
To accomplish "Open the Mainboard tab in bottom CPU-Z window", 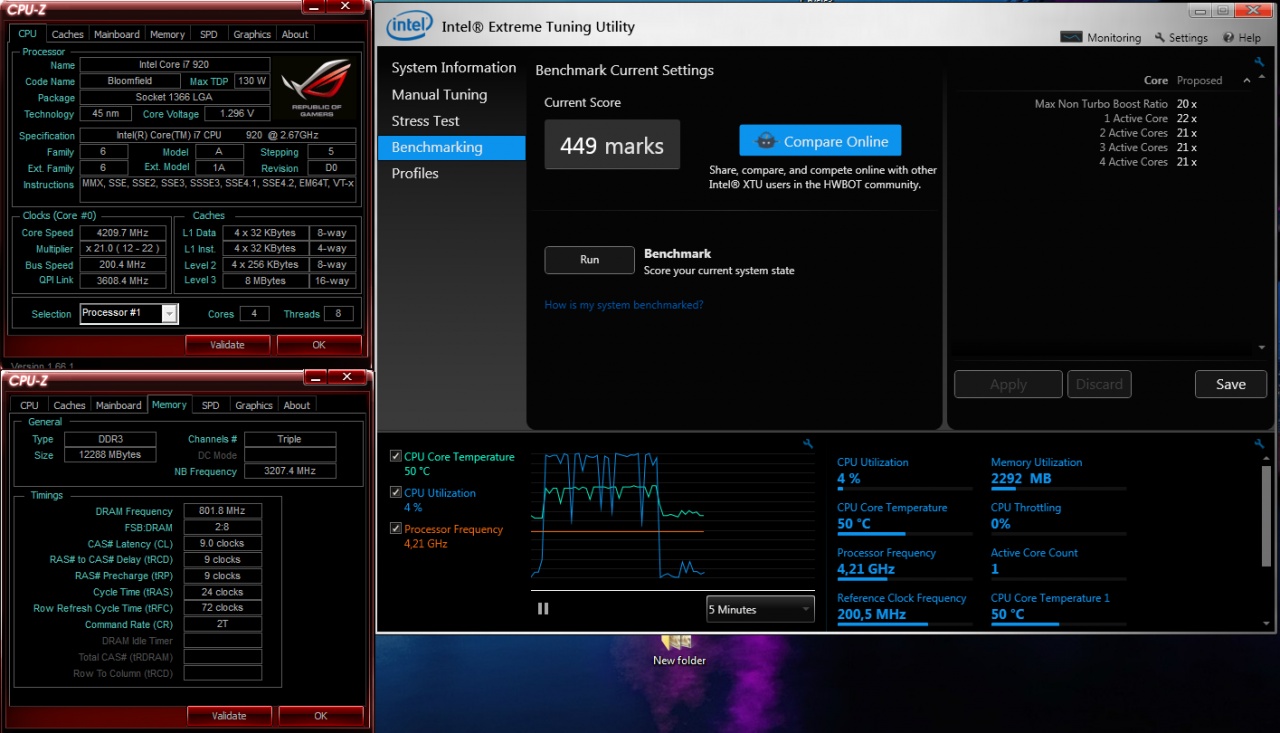I will point(119,405).
